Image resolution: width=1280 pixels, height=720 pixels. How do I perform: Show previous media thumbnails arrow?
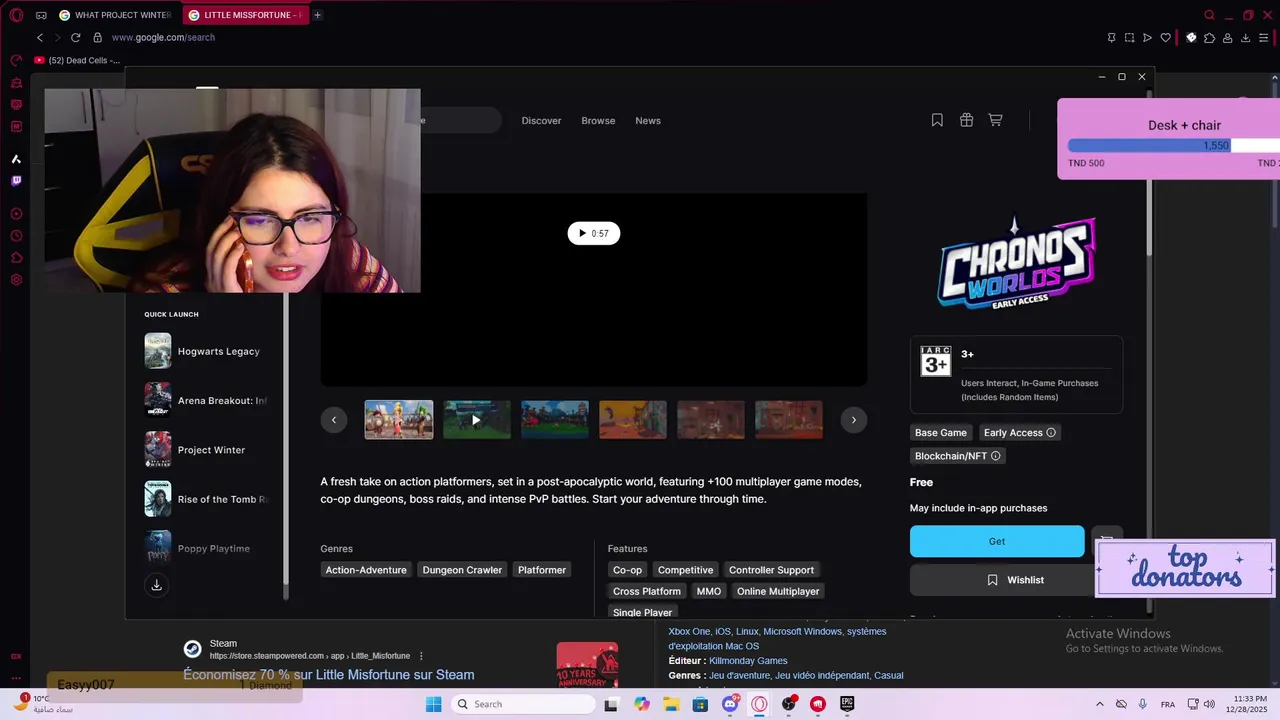[334, 420]
